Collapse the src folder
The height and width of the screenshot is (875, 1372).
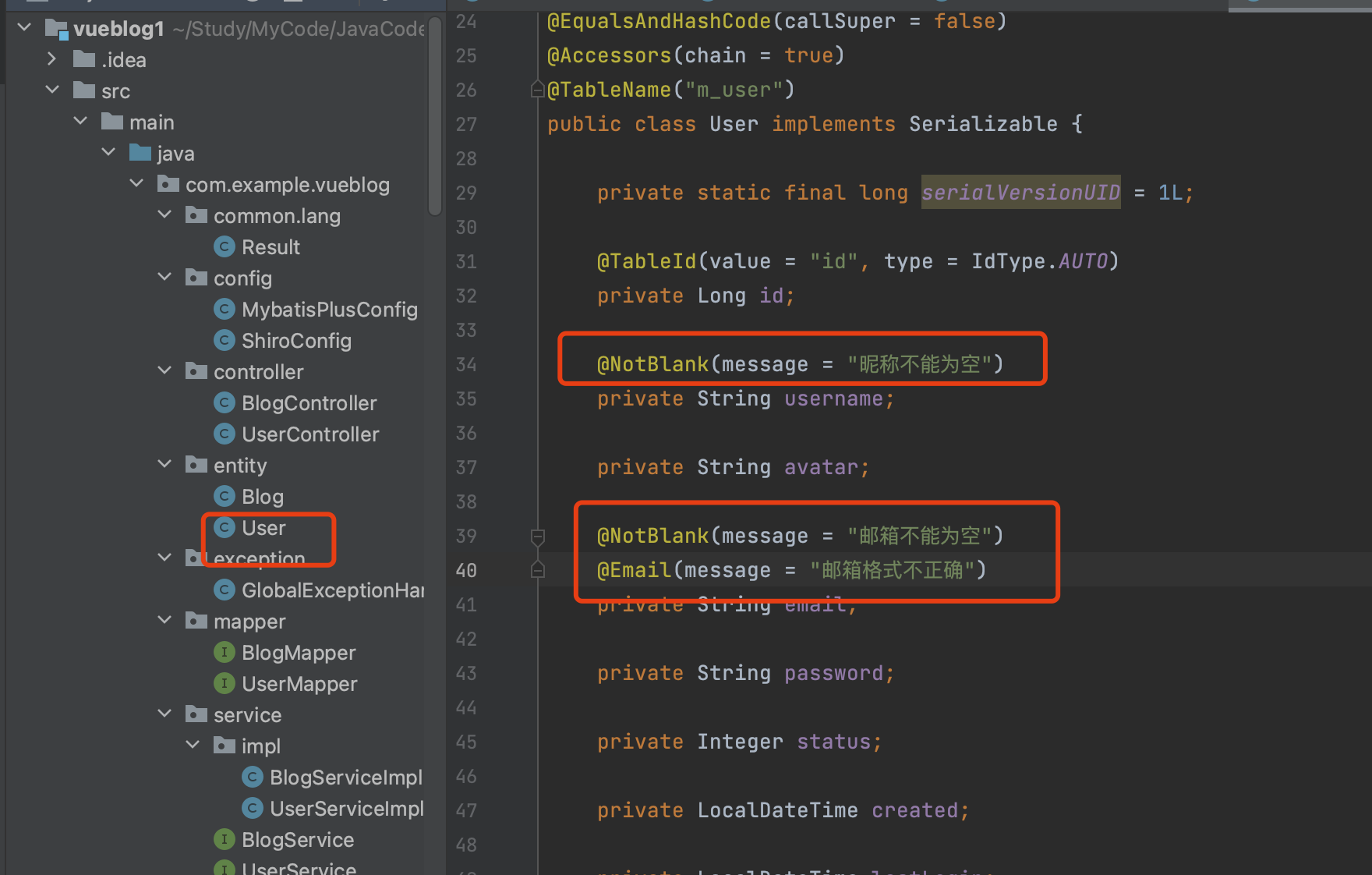52,90
